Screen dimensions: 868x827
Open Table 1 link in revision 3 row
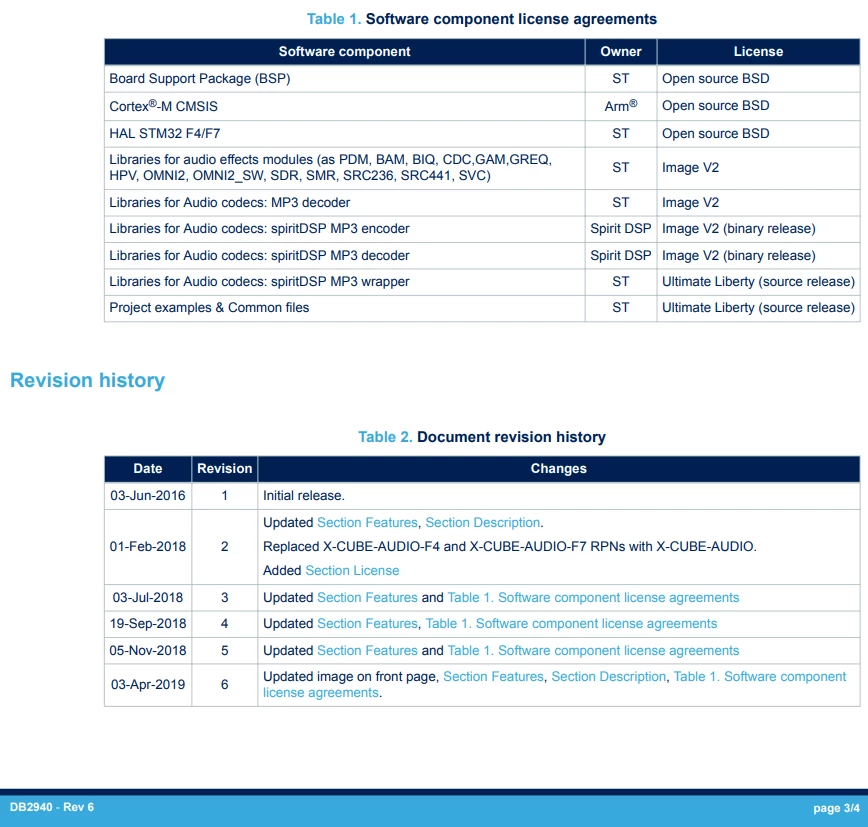[x=593, y=597]
